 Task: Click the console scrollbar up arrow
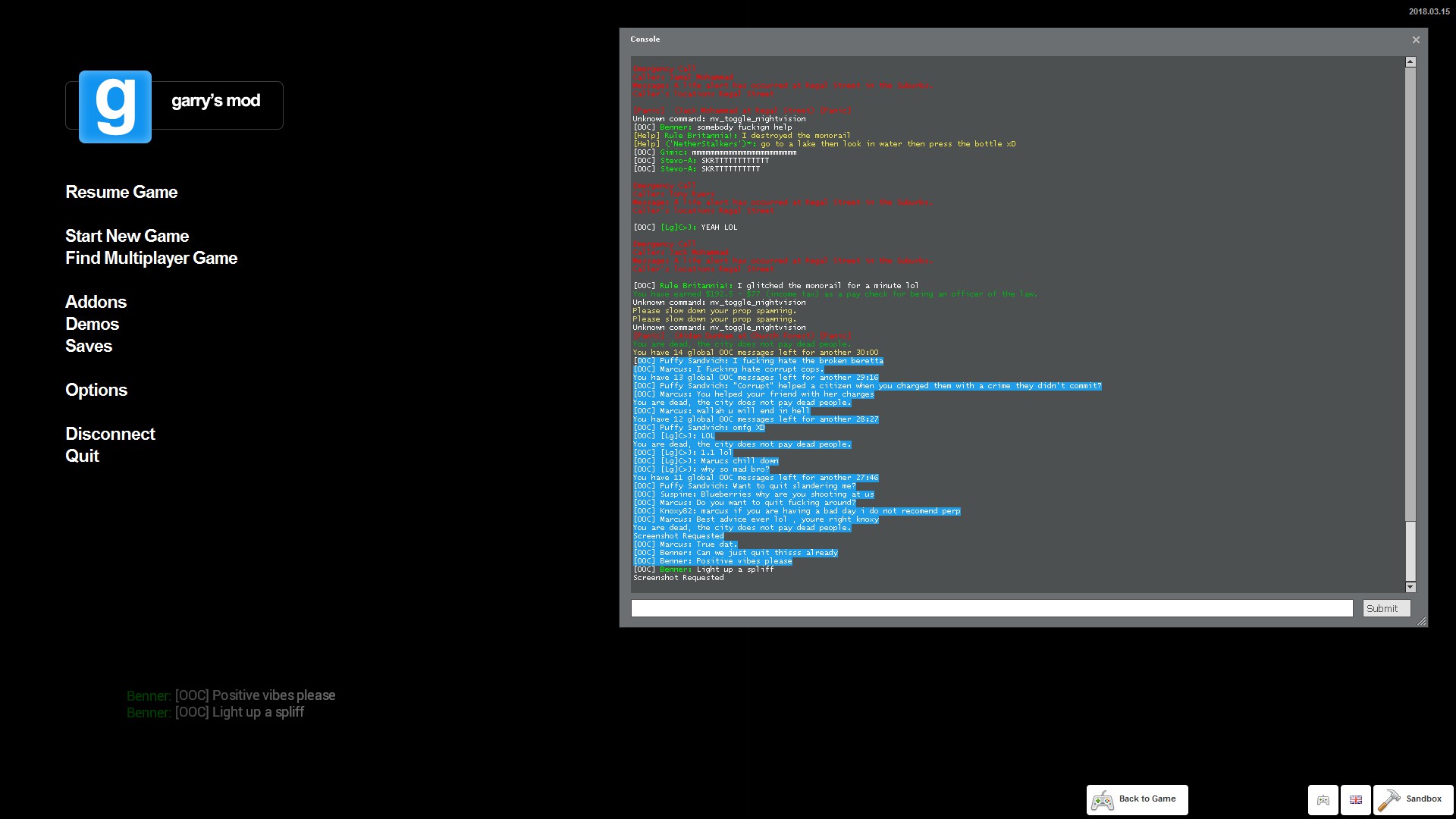(1410, 62)
